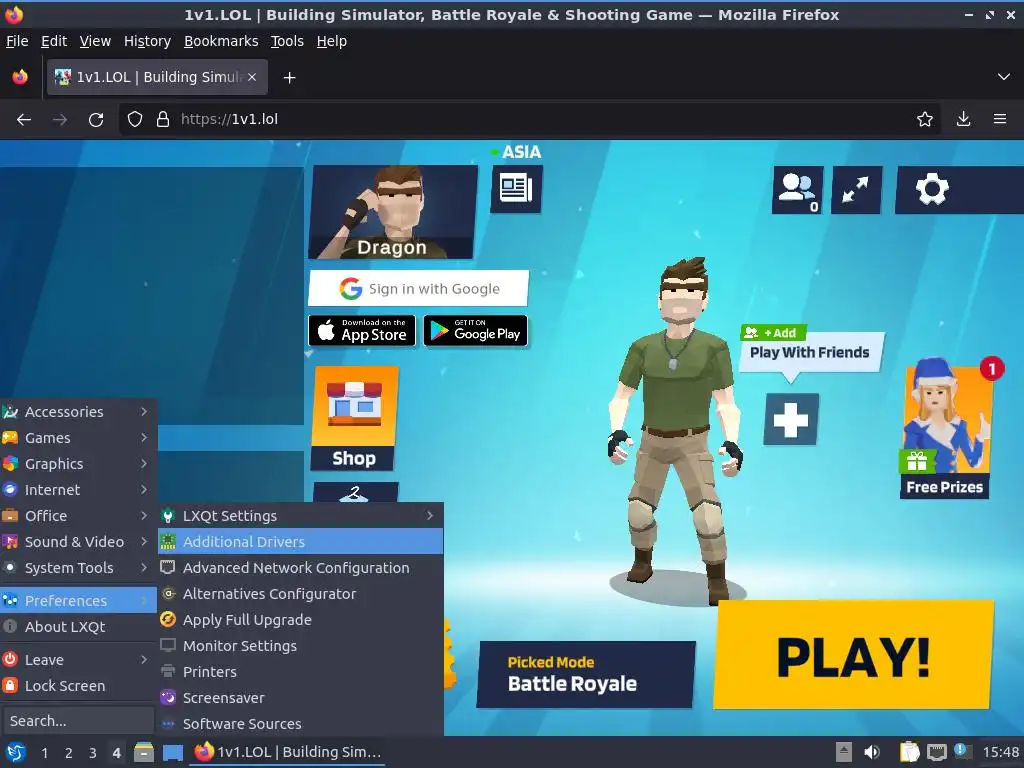Screen dimensions: 1024x768
Task: Open the Free Prizes gift tile
Action: point(945,428)
